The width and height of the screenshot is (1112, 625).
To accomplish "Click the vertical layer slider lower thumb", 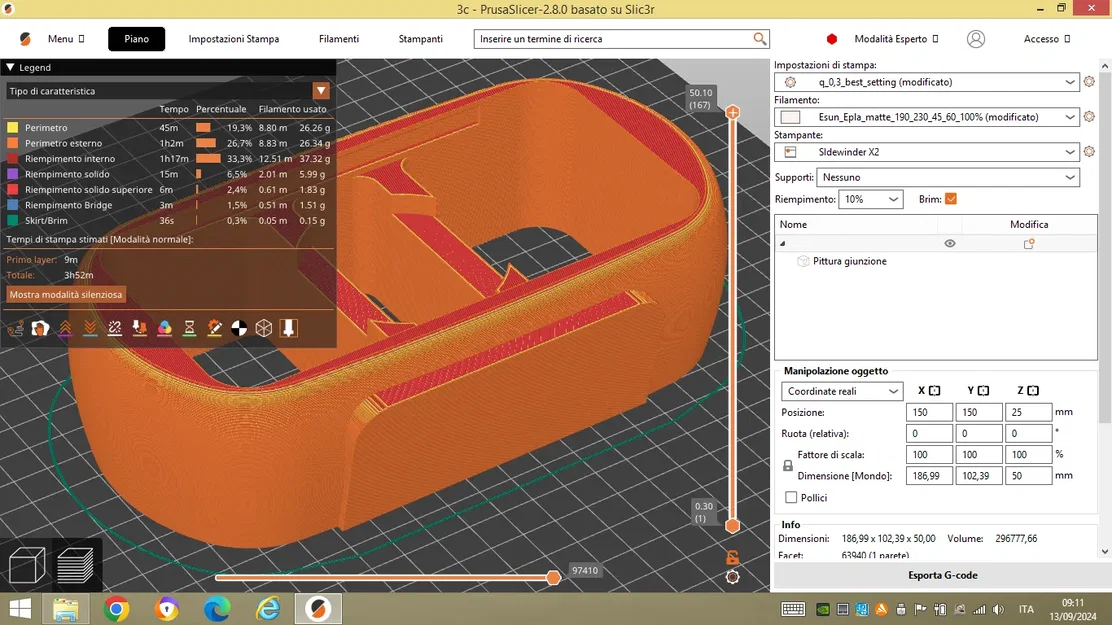I will pyautogui.click(x=733, y=526).
